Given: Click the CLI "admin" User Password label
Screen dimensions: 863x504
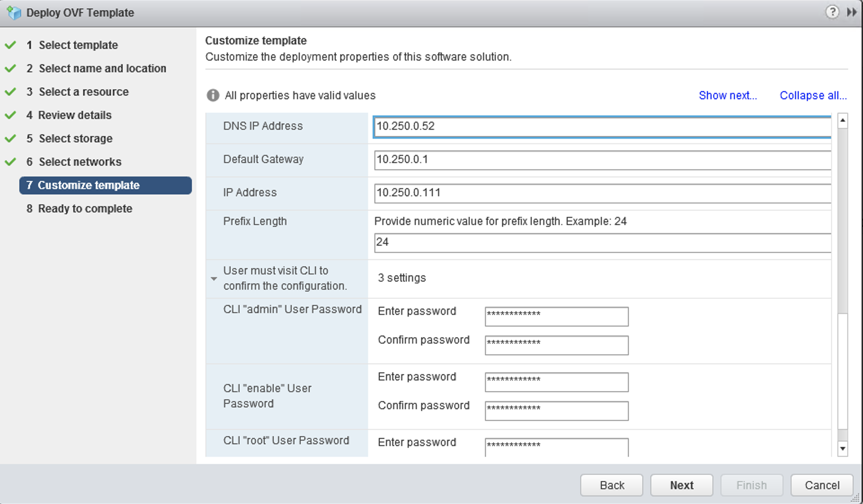Looking at the screenshot, I should [292, 309].
